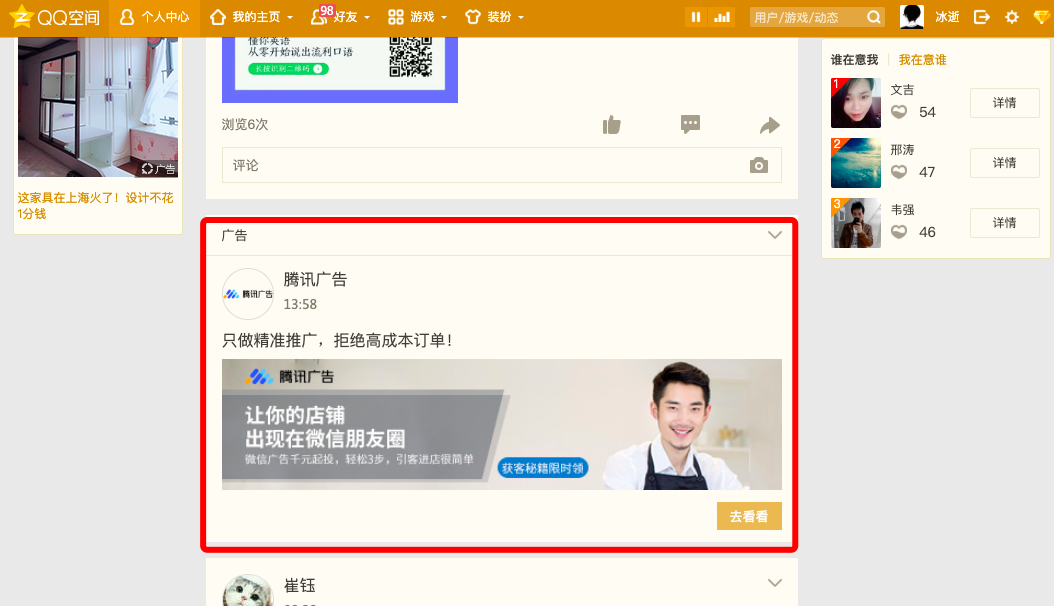Click the 评论 comment input box
Image resolution: width=1054 pixels, height=606 pixels.
[x=501, y=165]
